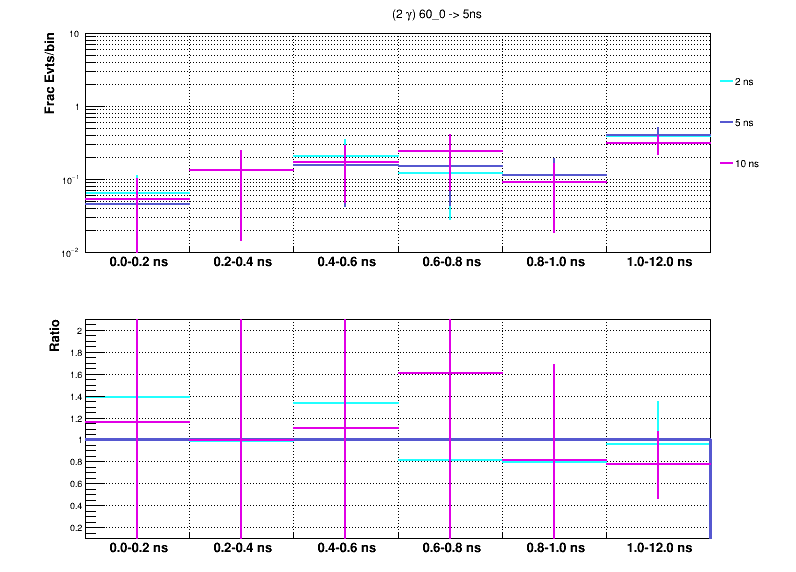Image resolution: width=796 pixels, height=572 pixels.
Task: Click the ratio plot's '0.6-0.8 ns' bin label
Action: point(449,549)
